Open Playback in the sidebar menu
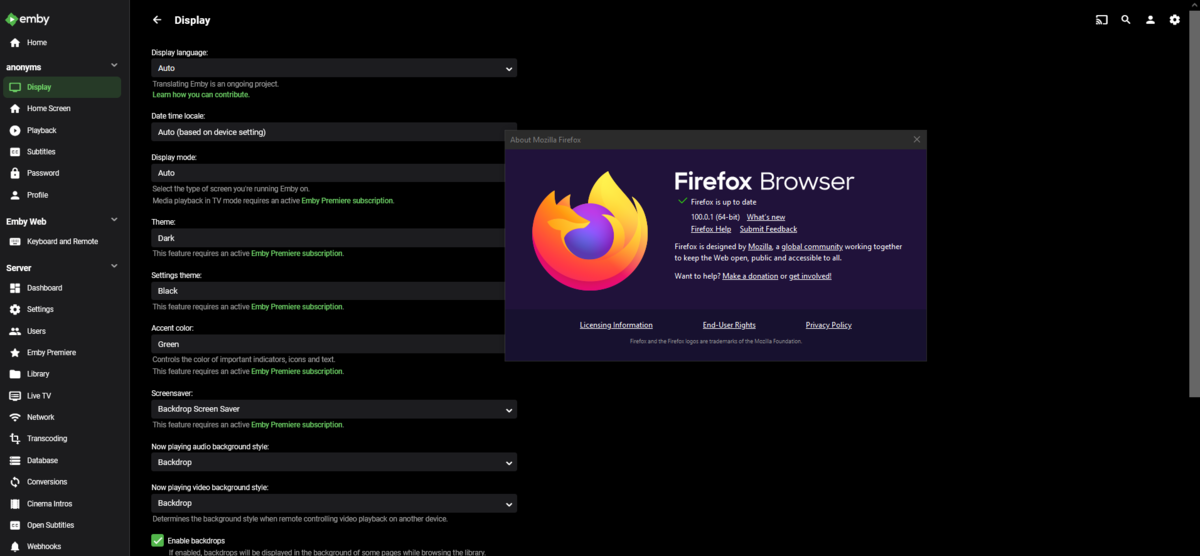 coord(62,130)
